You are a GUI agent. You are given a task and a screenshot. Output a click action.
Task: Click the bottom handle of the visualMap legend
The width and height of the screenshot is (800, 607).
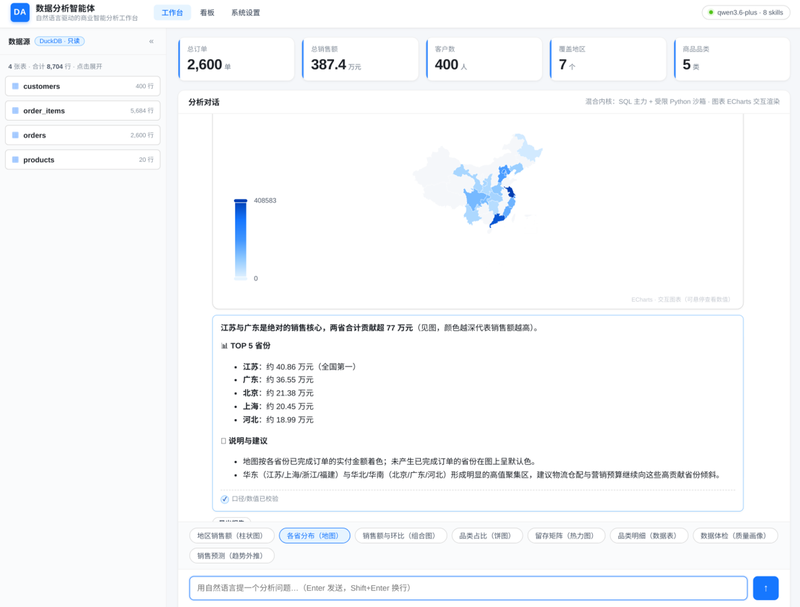tap(240, 278)
